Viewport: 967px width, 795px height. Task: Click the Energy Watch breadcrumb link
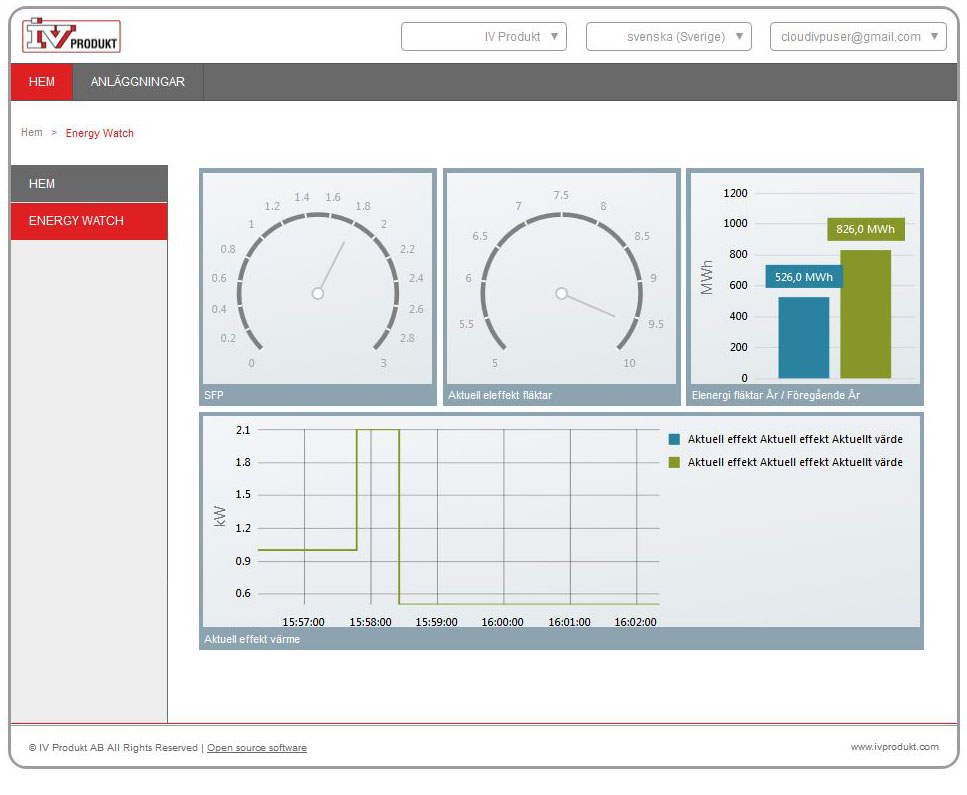[x=99, y=133]
